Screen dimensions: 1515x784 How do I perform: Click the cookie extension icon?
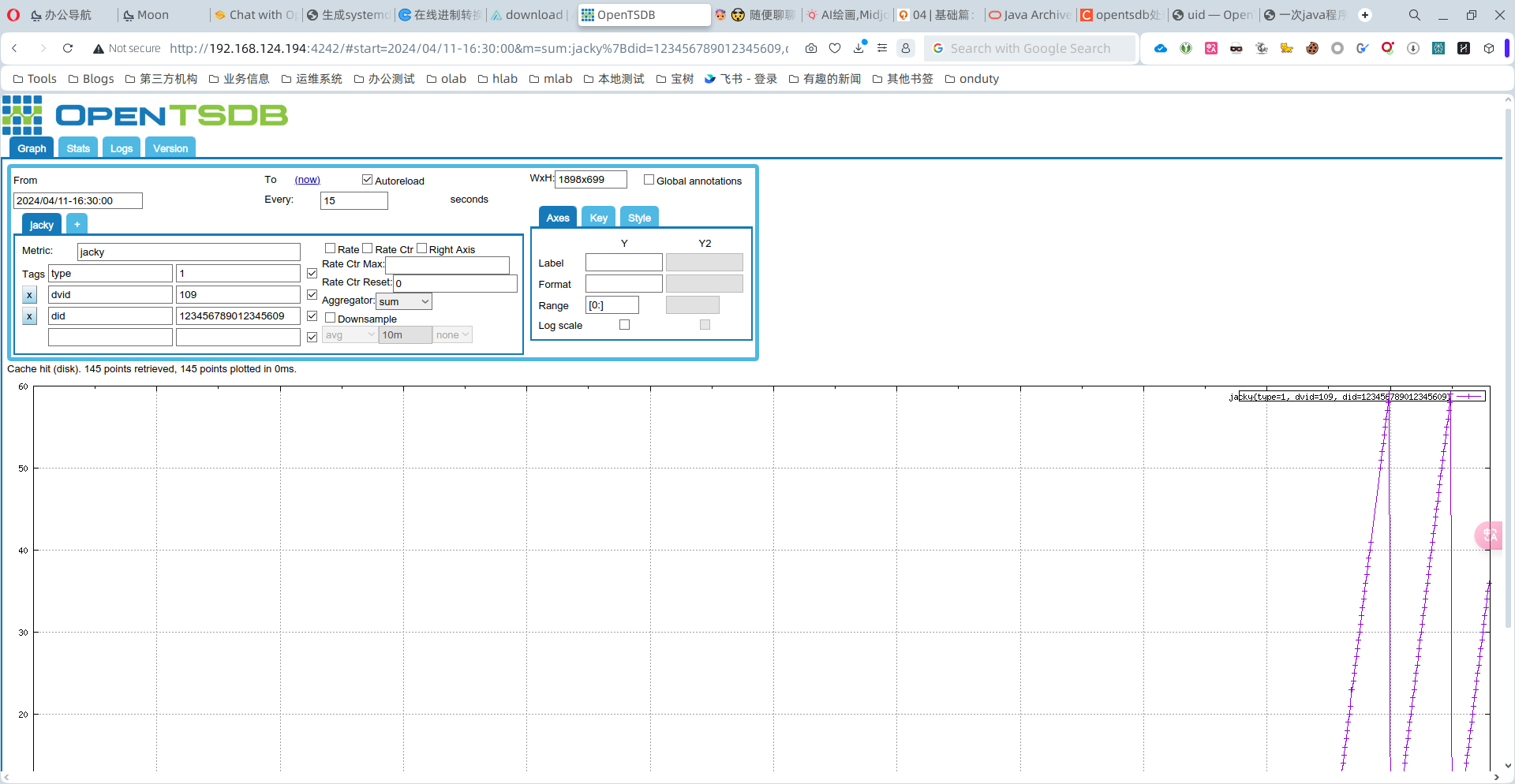click(1312, 48)
